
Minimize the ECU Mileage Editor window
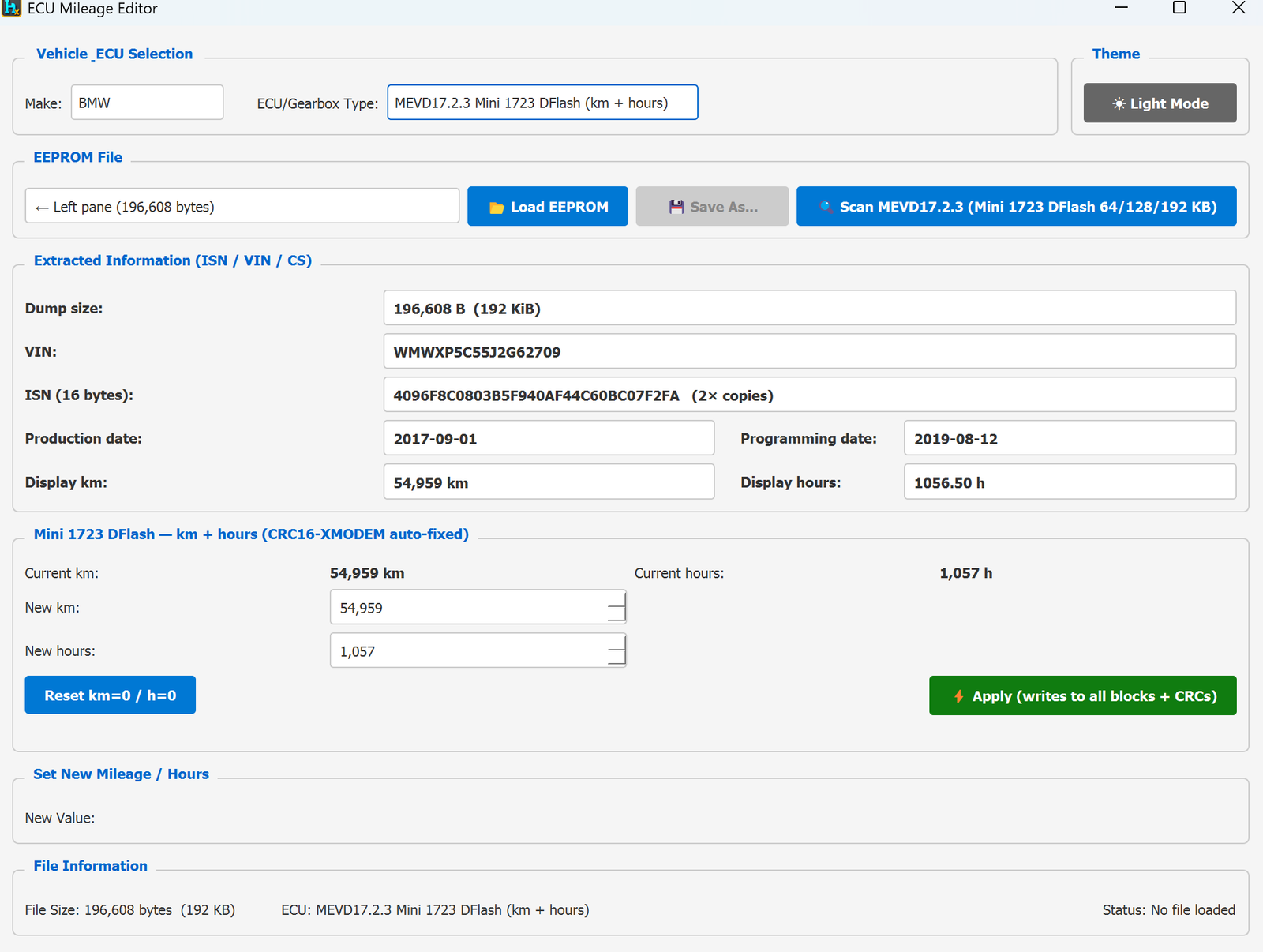click(x=1121, y=8)
